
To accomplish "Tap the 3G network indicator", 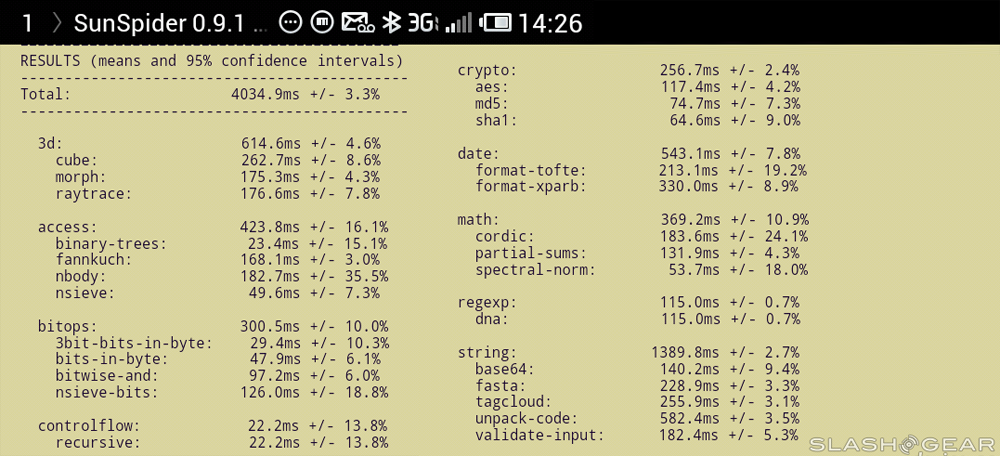I will 423,22.
